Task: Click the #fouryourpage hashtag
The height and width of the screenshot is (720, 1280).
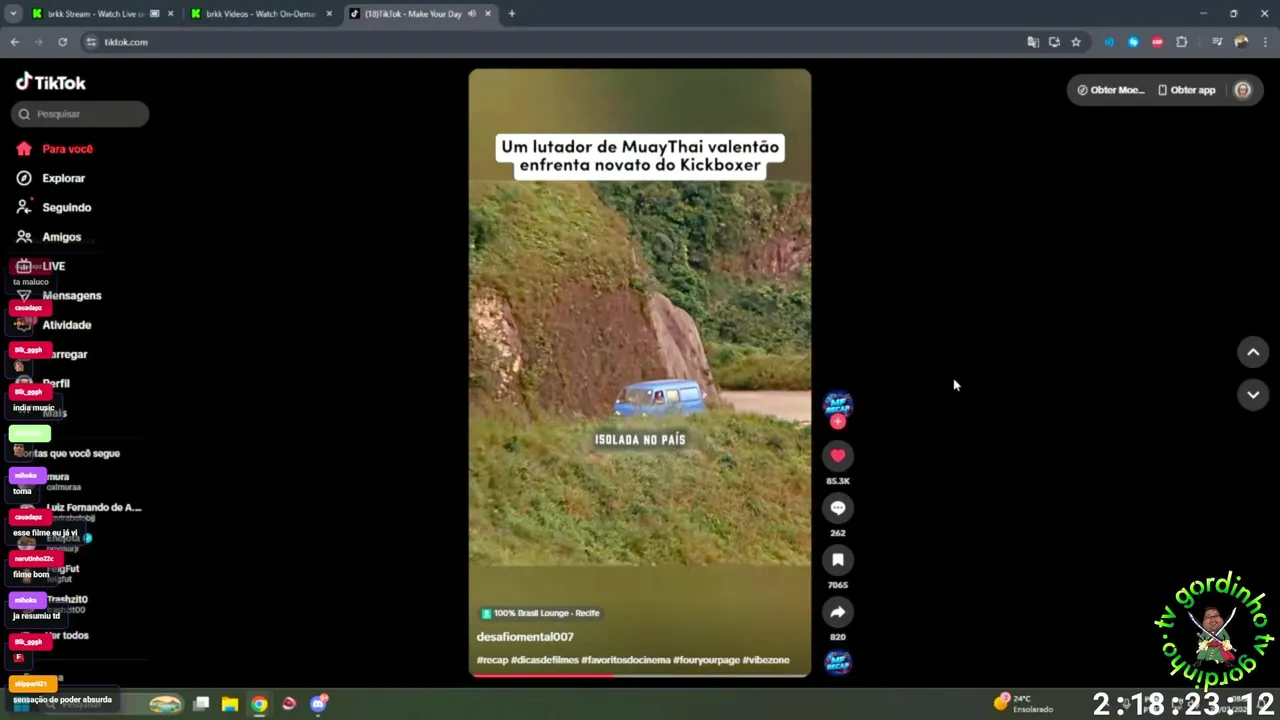Action: click(706, 660)
